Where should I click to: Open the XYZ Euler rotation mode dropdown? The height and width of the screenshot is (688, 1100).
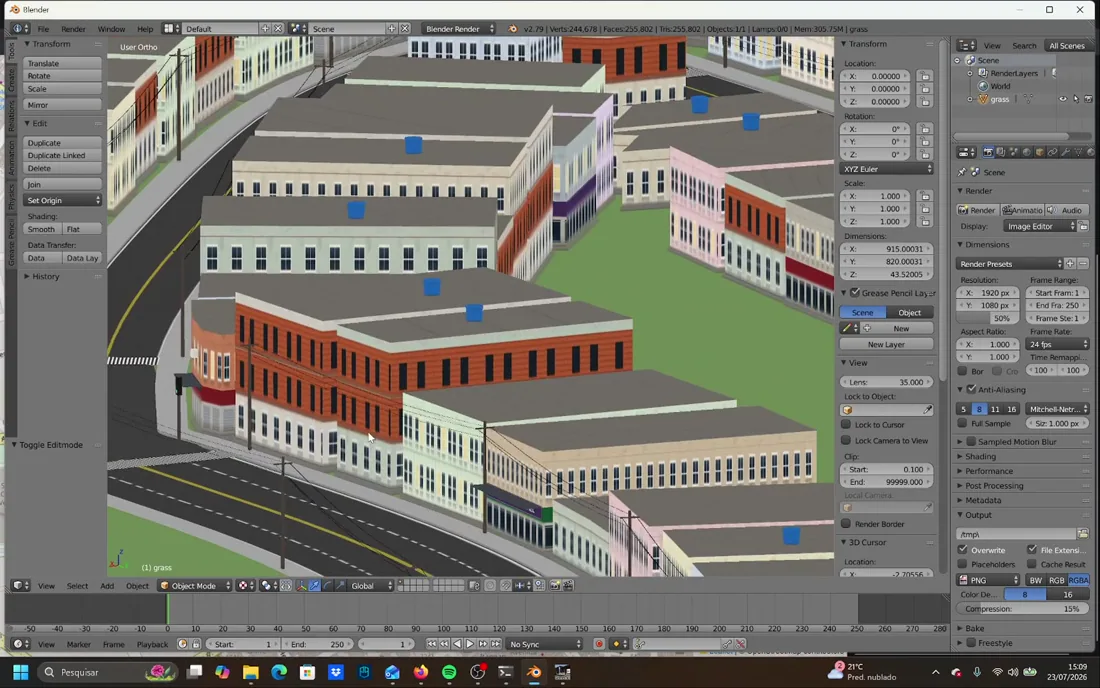point(887,169)
